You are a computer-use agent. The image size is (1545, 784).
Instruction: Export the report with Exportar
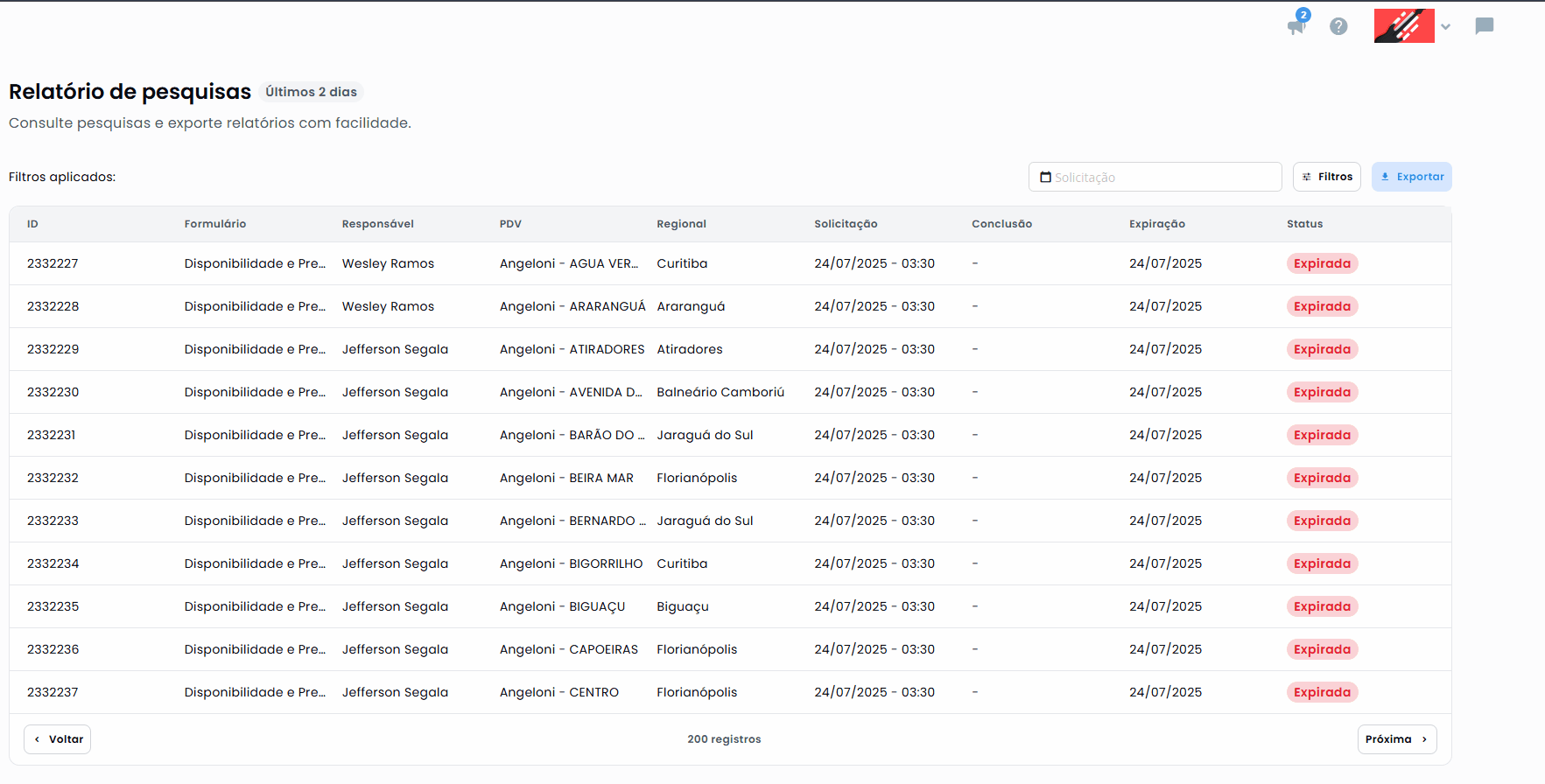click(1411, 177)
